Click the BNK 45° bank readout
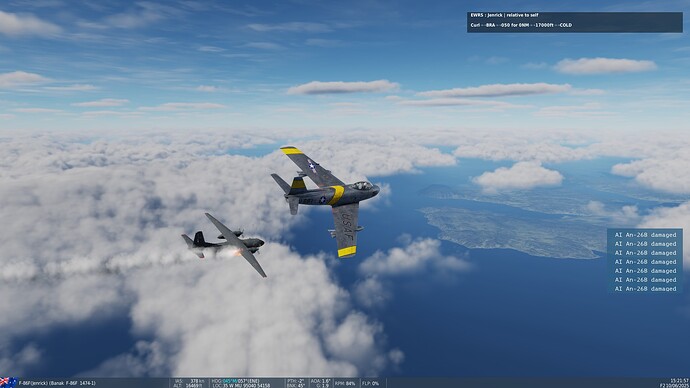 point(296,385)
